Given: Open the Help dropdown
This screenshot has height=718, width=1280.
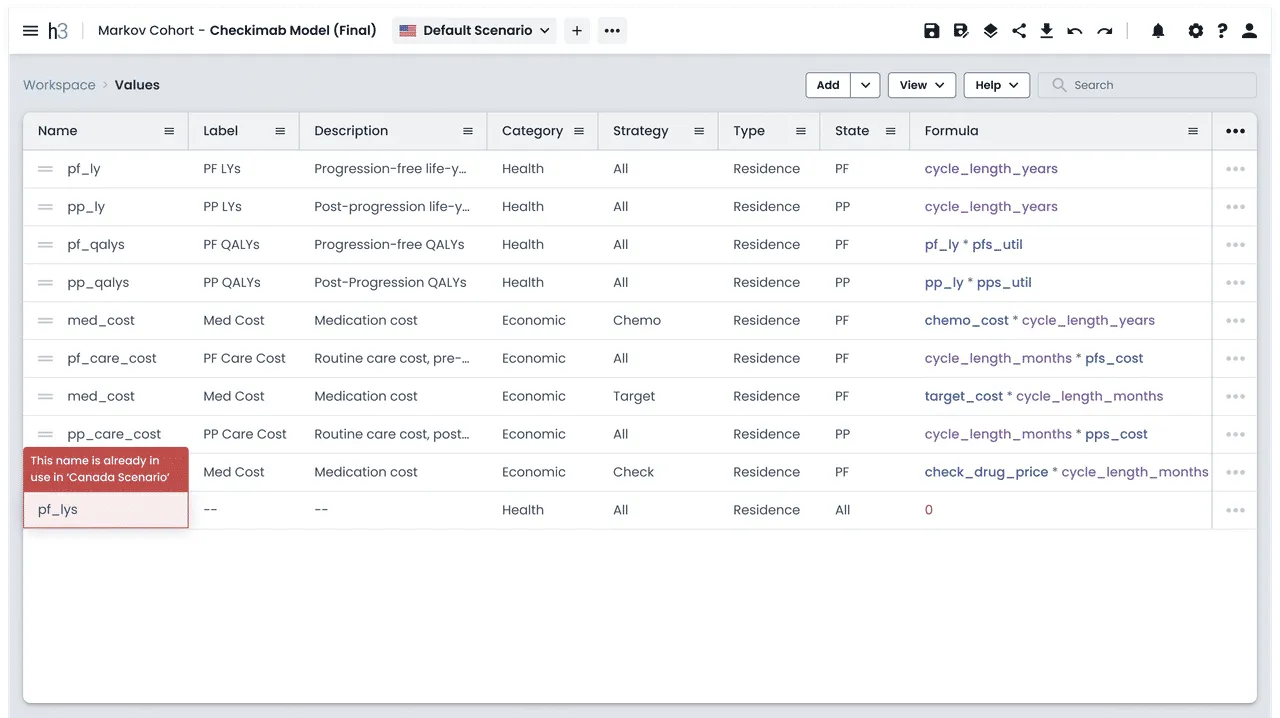Looking at the screenshot, I should 997,85.
